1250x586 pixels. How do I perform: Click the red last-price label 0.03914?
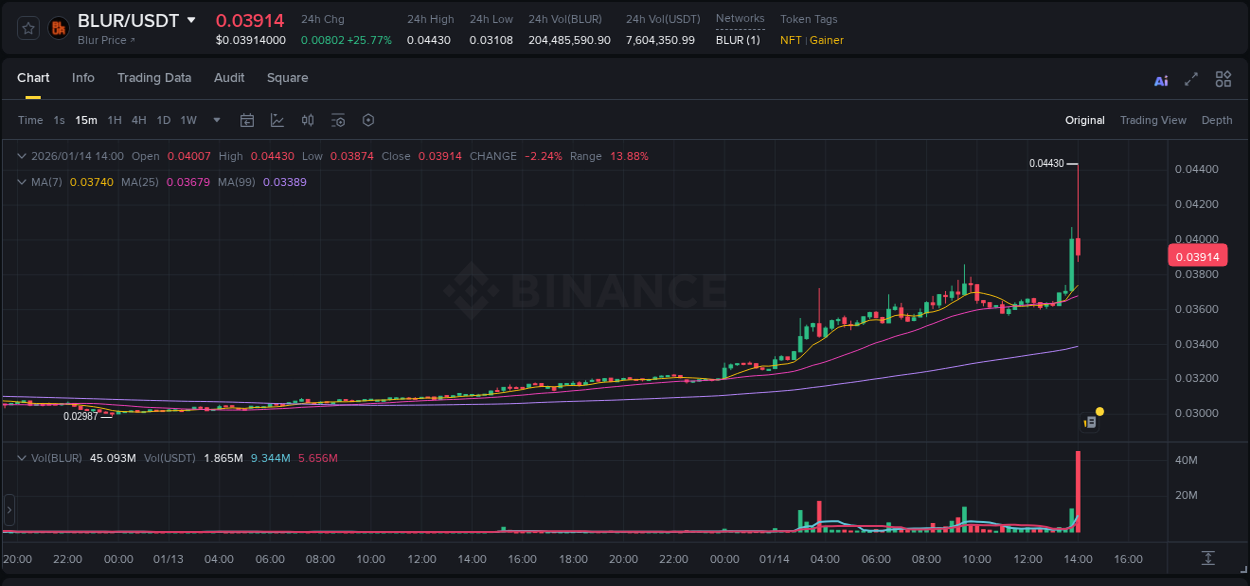point(1198,256)
